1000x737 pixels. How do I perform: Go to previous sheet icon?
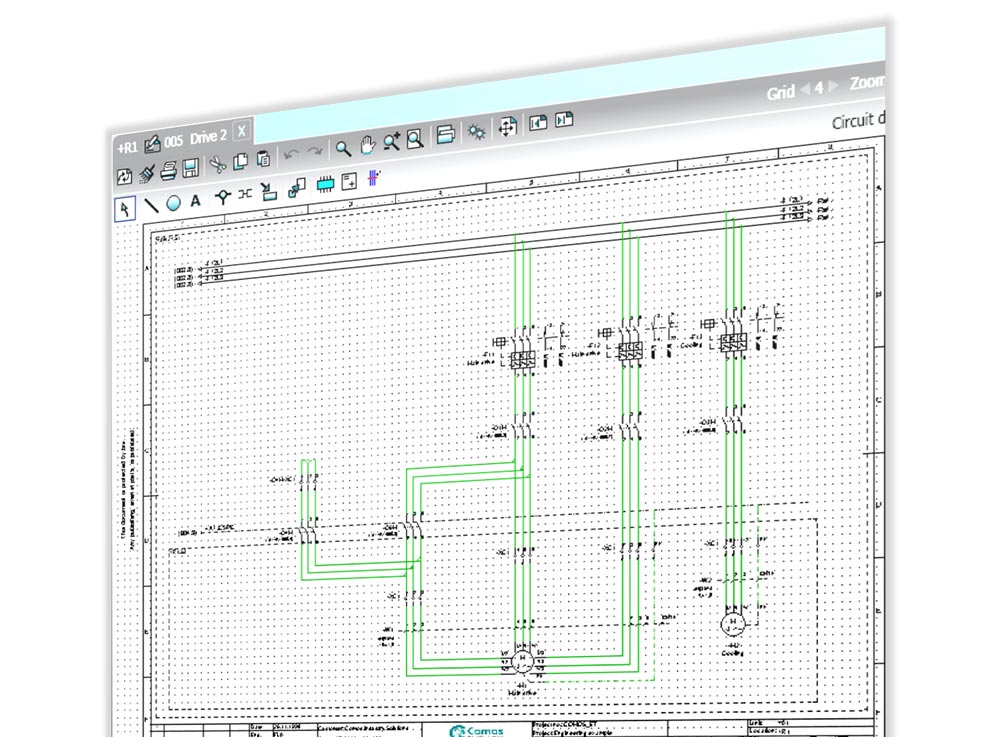[x=538, y=122]
